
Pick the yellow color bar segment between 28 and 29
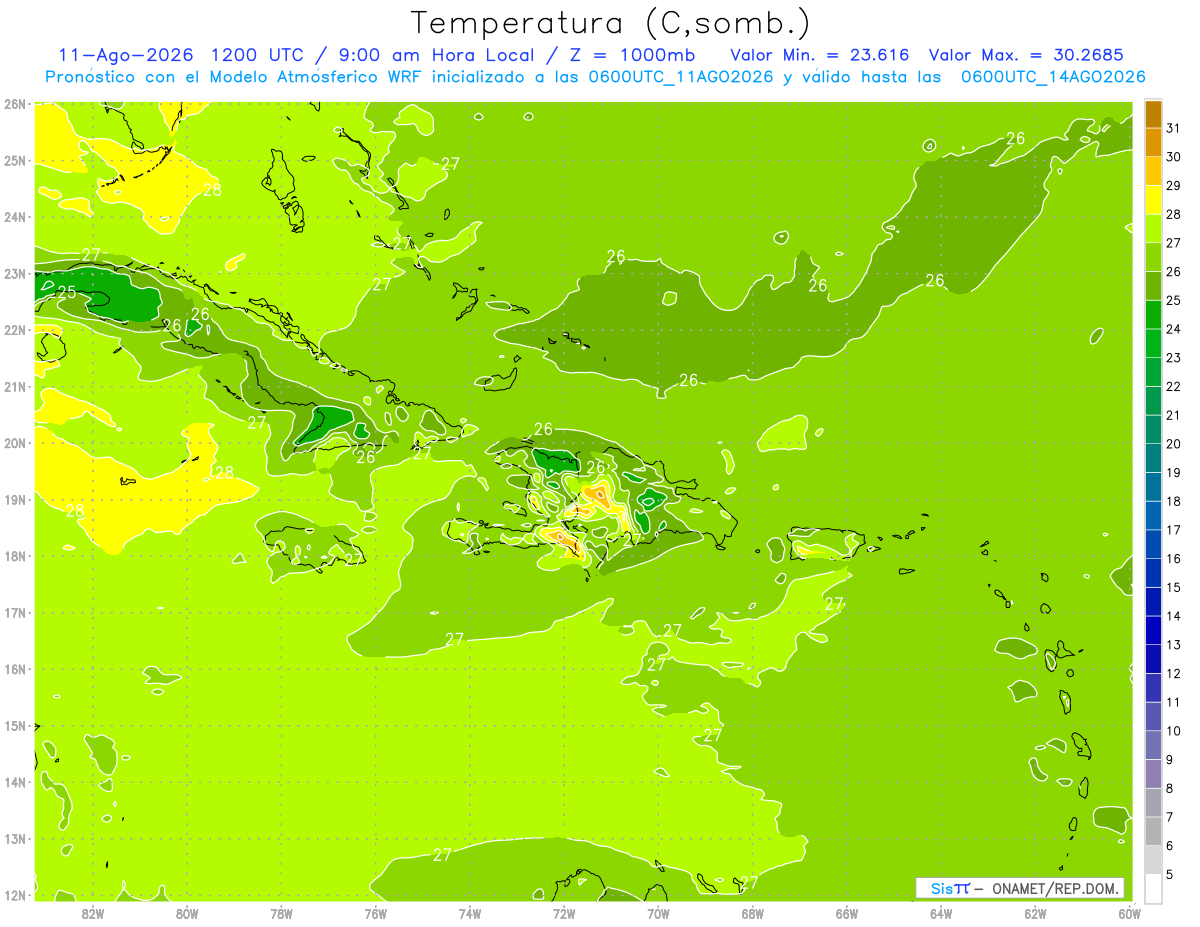coord(1153,200)
